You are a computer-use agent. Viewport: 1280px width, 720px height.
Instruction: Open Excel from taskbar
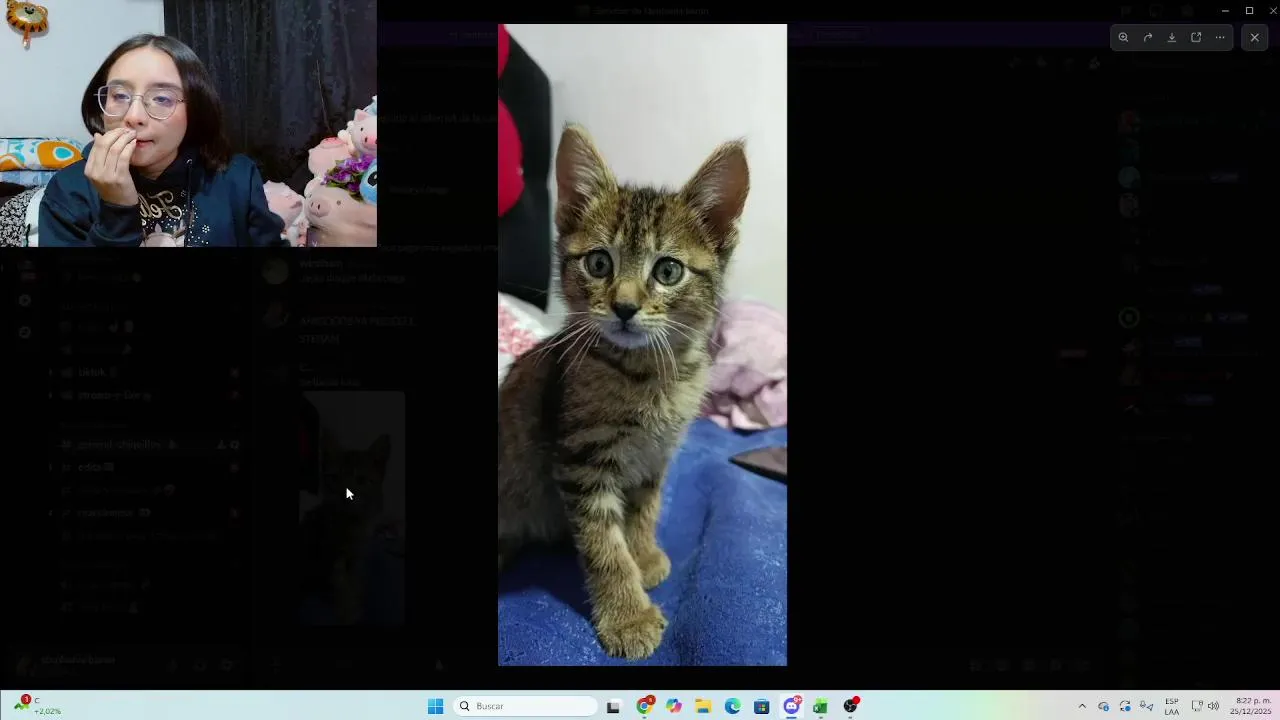(x=820, y=706)
